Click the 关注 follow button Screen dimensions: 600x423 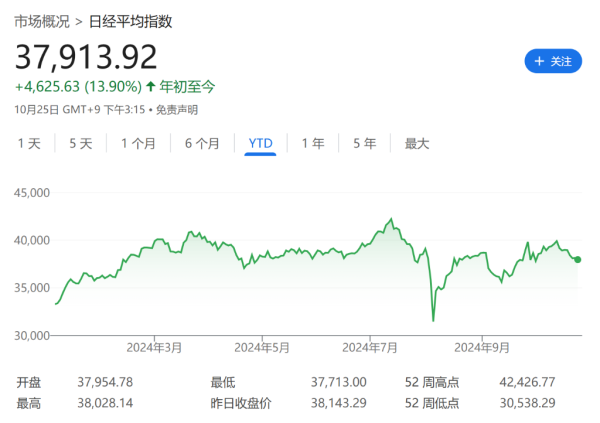point(553,61)
